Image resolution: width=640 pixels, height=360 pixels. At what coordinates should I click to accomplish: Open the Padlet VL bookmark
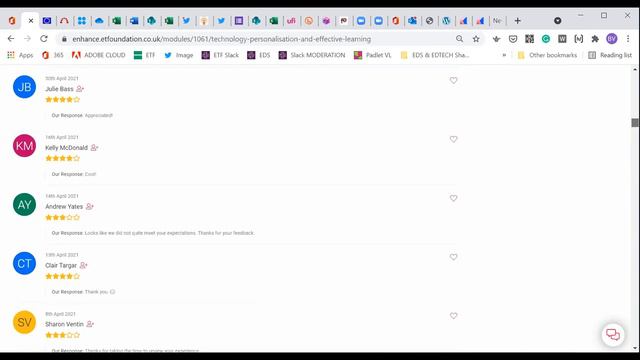[372, 55]
